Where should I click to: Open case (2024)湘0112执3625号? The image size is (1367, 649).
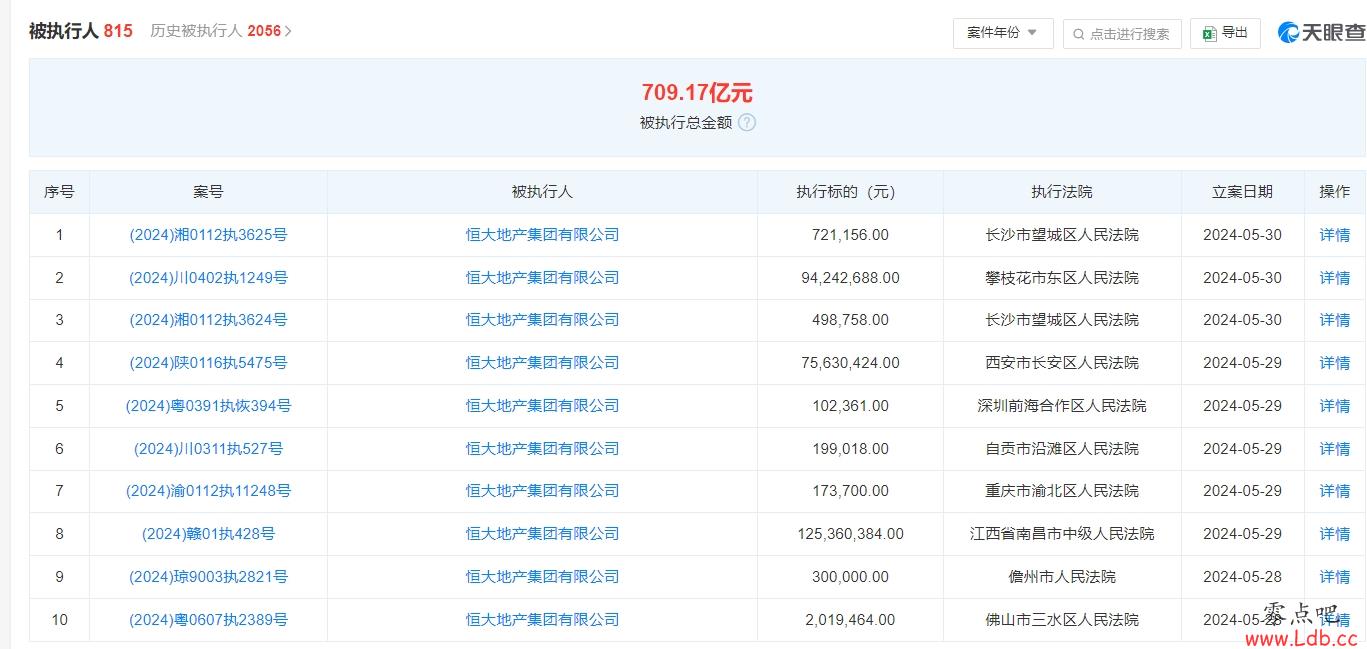tap(208, 235)
